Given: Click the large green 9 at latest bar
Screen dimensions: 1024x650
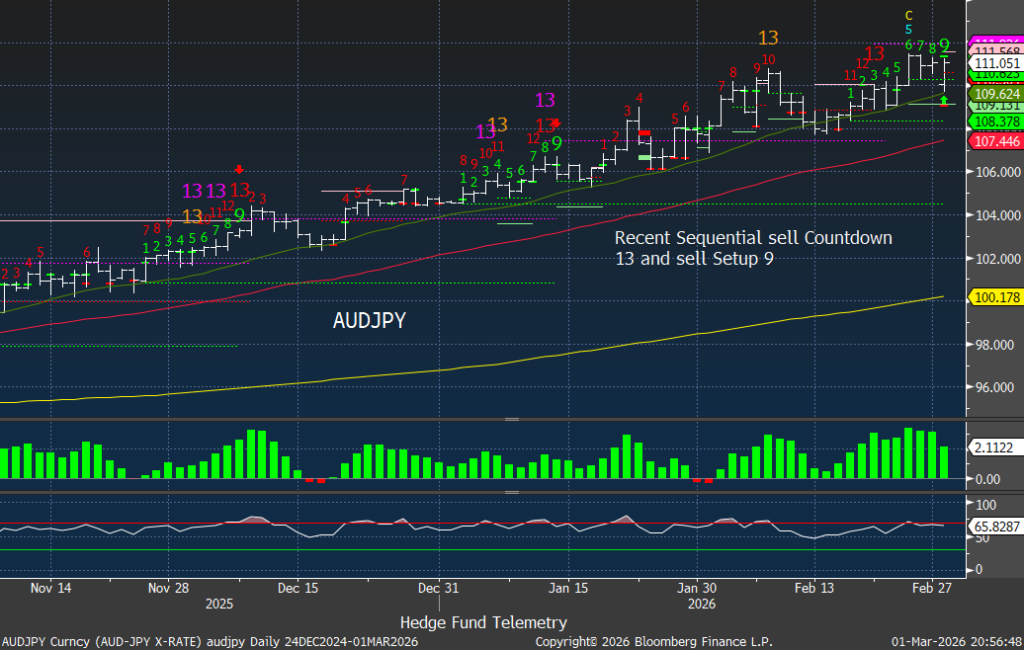Looking at the screenshot, I should click(x=944, y=45).
